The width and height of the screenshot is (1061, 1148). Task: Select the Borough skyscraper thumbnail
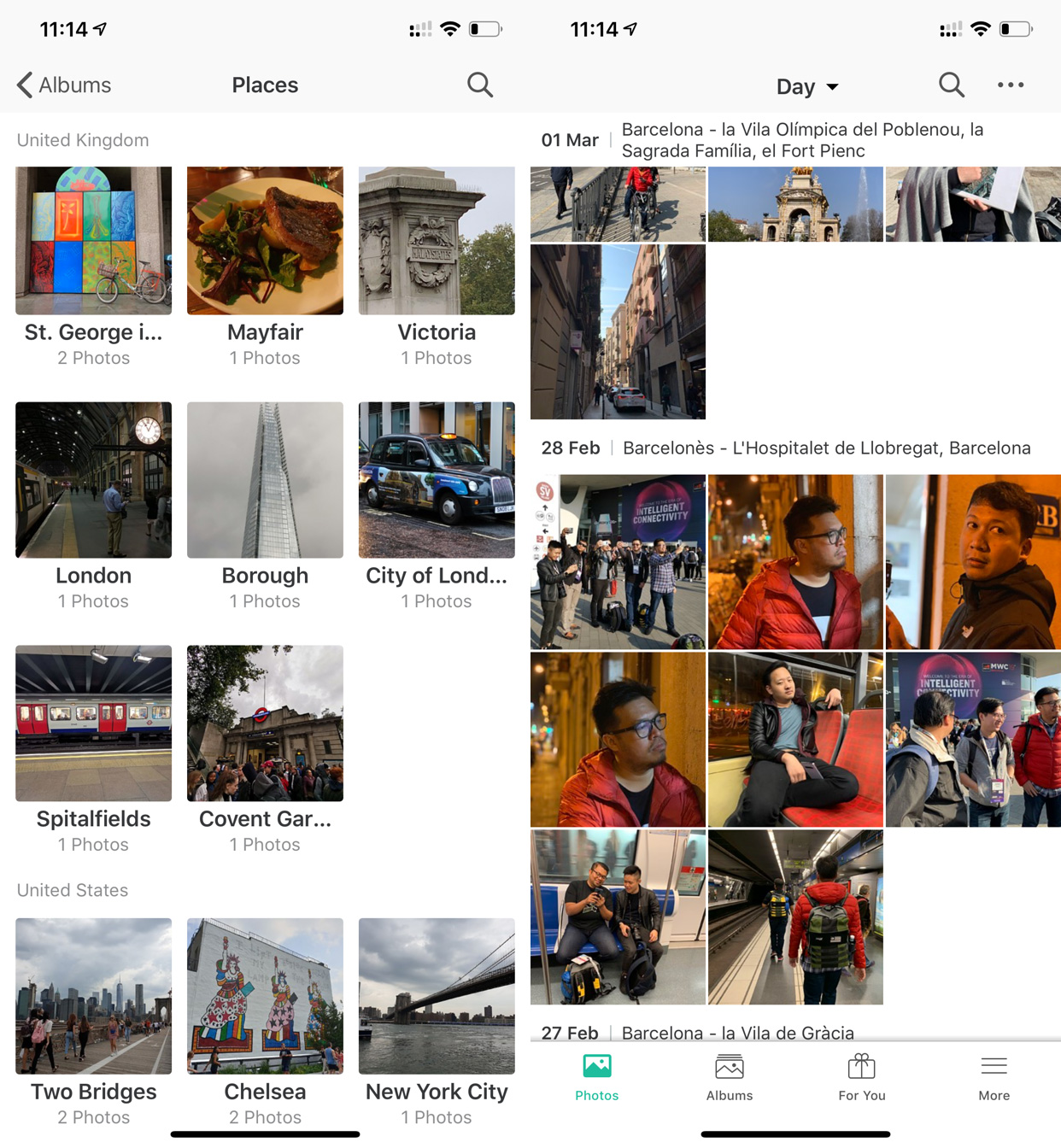pyautogui.click(x=265, y=480)
